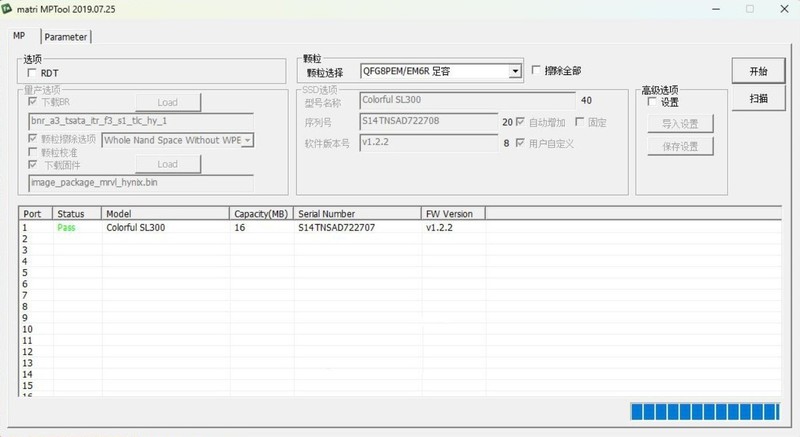800x437 pixels.
Task: Click the Colorful SL300 model cell in table
Action: tap(136, 227)
